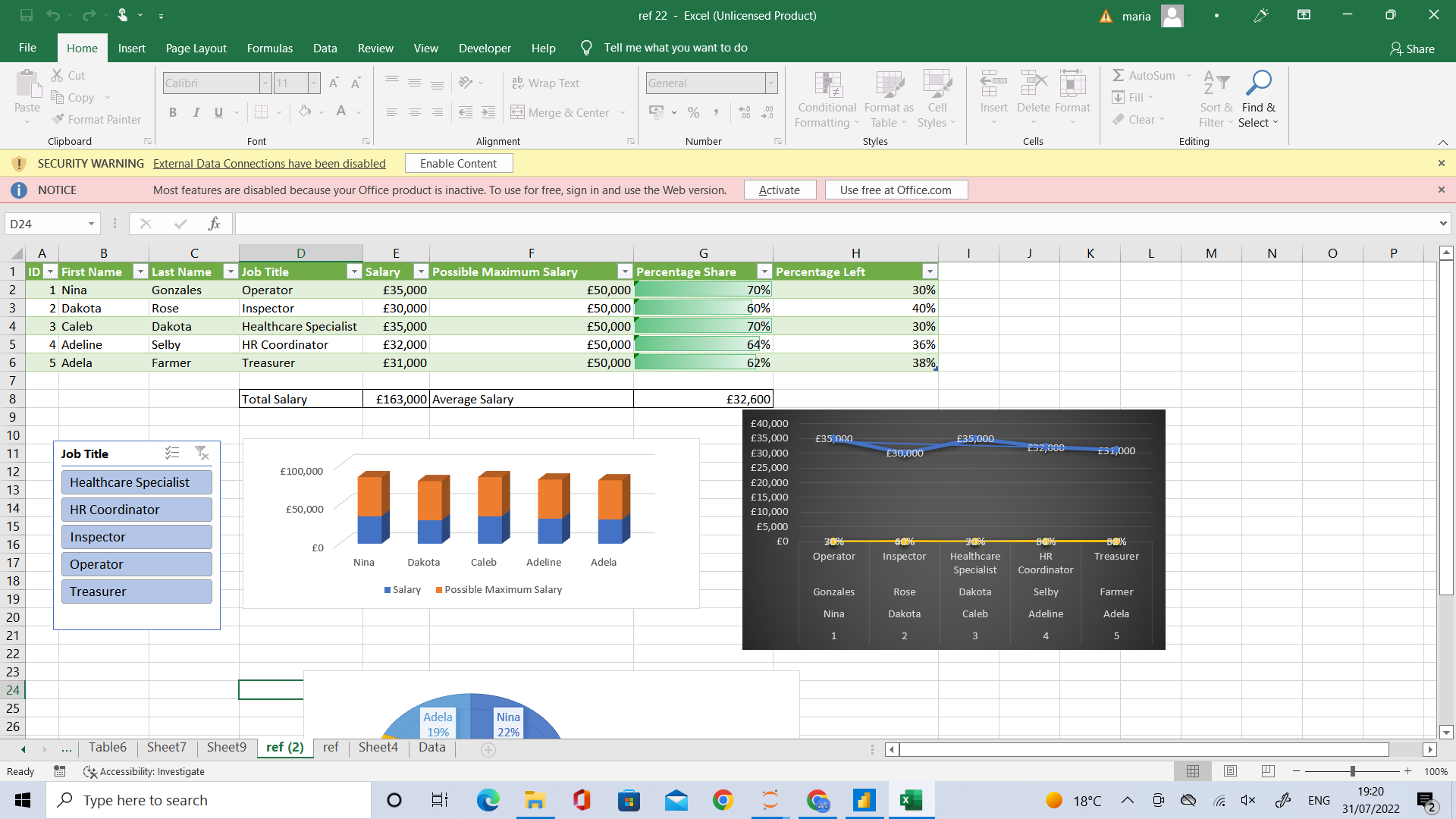This screenshot has height=819, width=1456.
Task: Click the Activate button
Action: tap(780, 190)
